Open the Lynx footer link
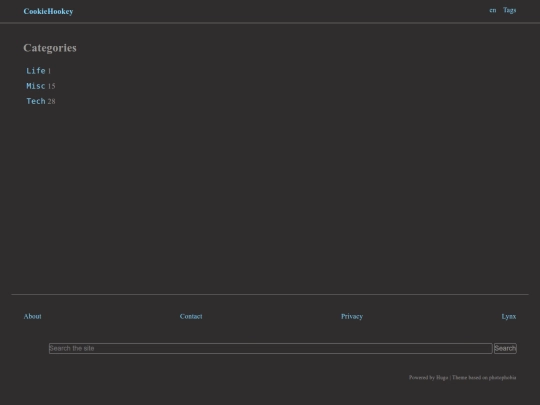Image resolution: width=540 pixels, height=405 pixels. pyautogui.click(x=509, y=316)
